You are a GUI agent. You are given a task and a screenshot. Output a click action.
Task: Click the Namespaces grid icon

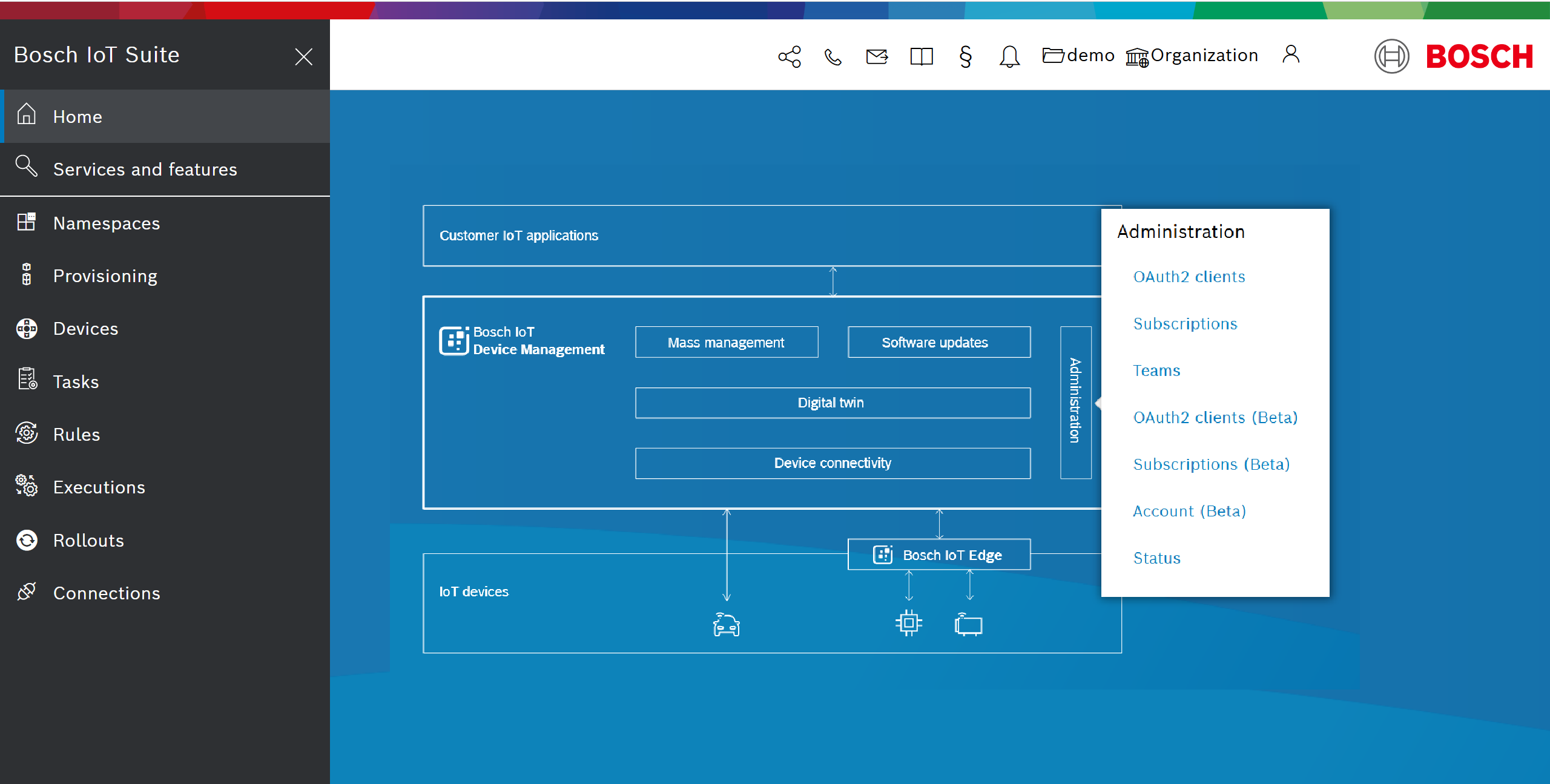[x=26, y=222]
